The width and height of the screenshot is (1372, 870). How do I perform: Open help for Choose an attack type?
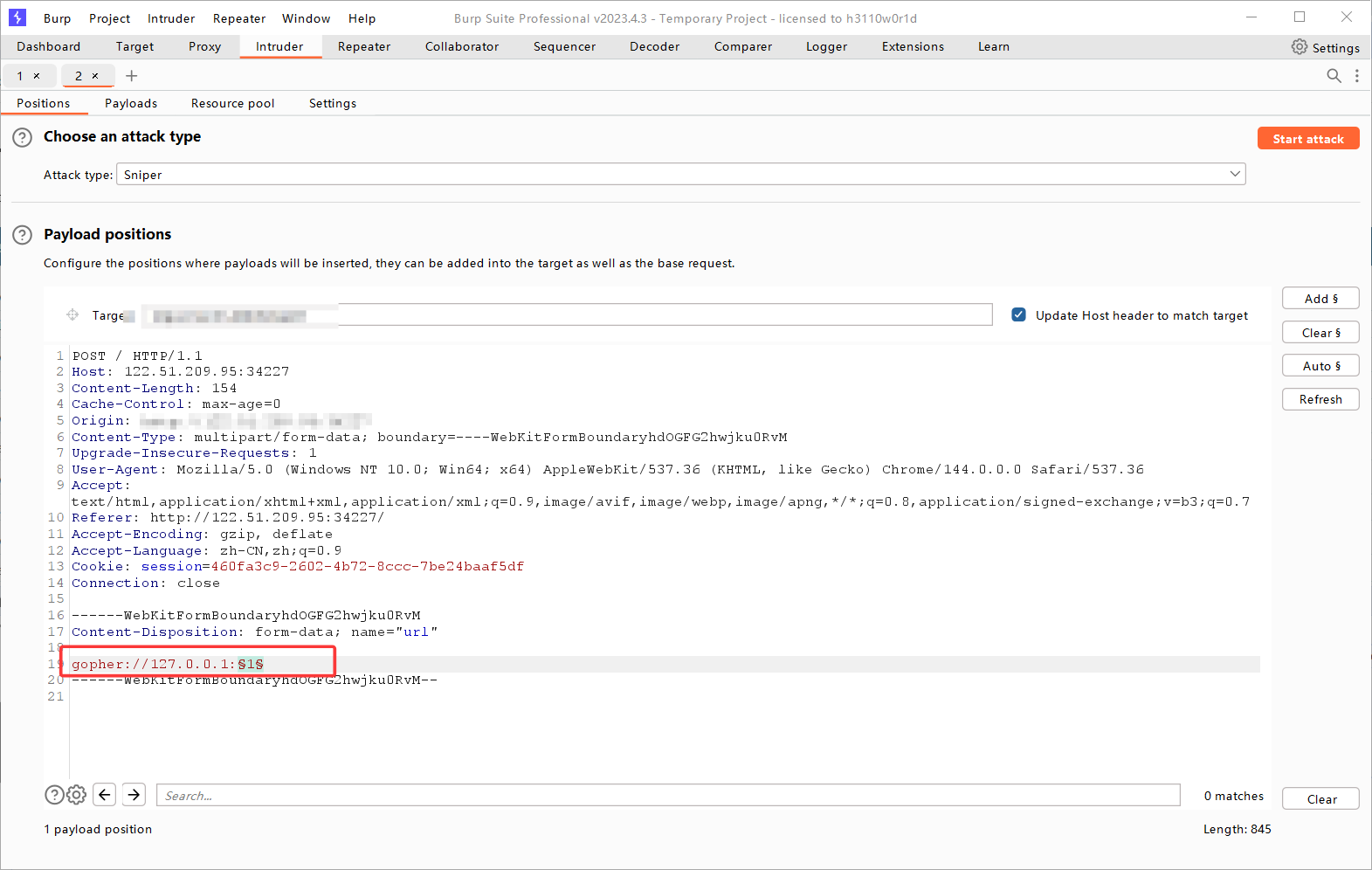[22, 137]
